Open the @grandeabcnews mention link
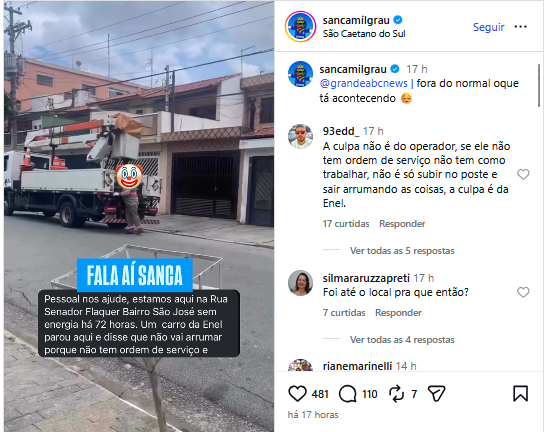This screenshot has height=432, width=549. [363, 83]
